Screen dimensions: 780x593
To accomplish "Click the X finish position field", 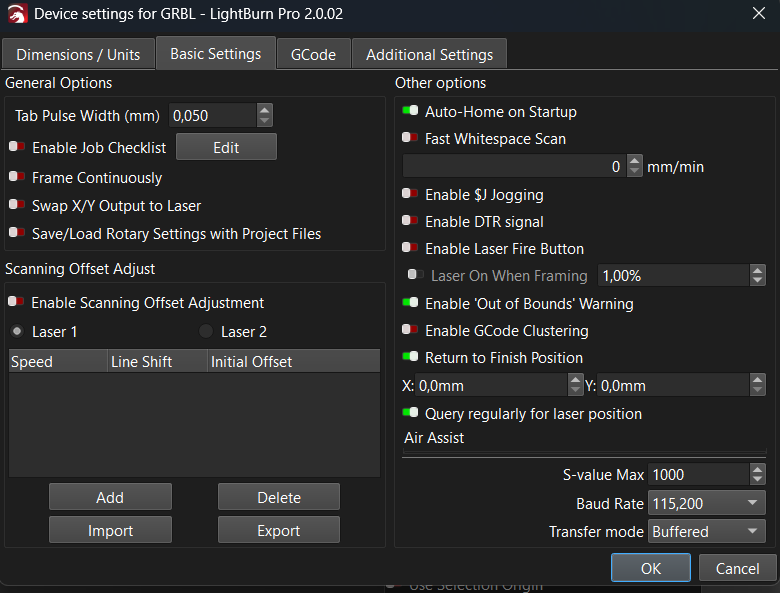I will 491,385.
